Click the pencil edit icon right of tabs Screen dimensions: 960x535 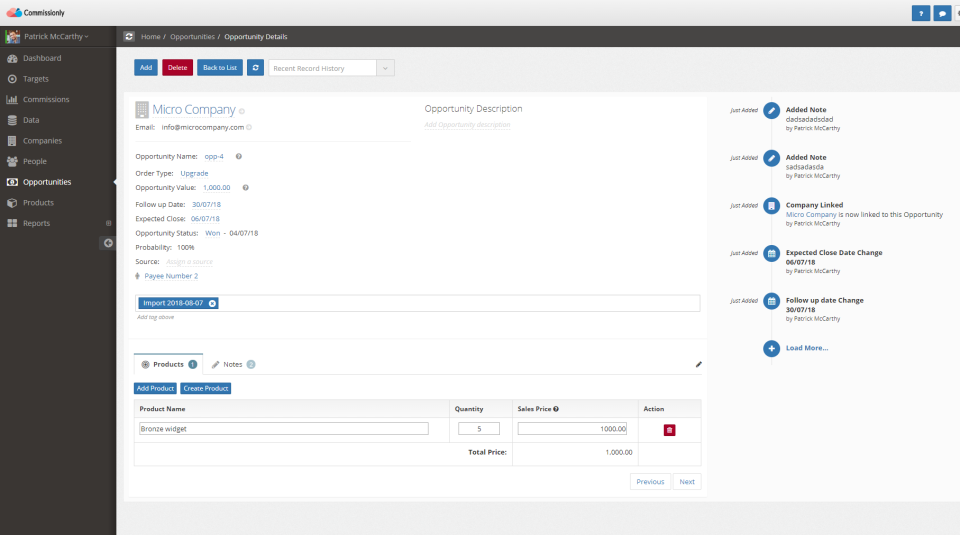click(x=699, y=364)
